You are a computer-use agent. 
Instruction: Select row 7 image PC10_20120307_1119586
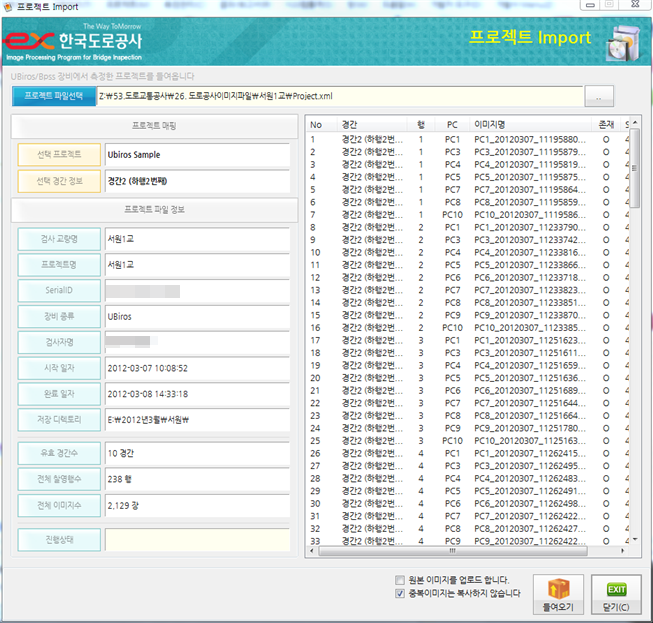(466, 215)
